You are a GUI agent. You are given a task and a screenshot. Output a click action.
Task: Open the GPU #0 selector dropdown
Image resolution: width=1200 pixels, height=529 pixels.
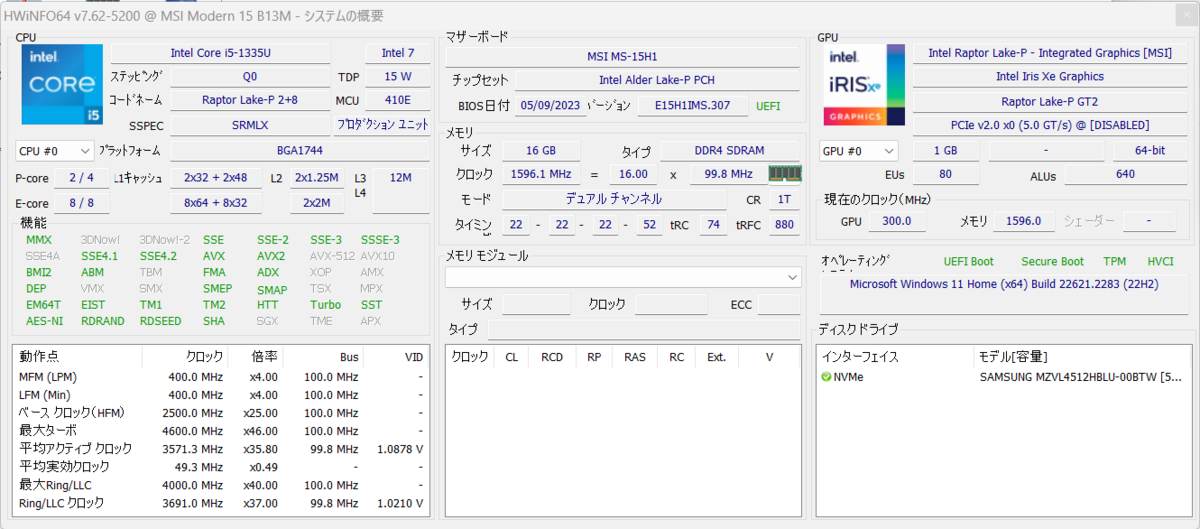click(x=858, y=151)
